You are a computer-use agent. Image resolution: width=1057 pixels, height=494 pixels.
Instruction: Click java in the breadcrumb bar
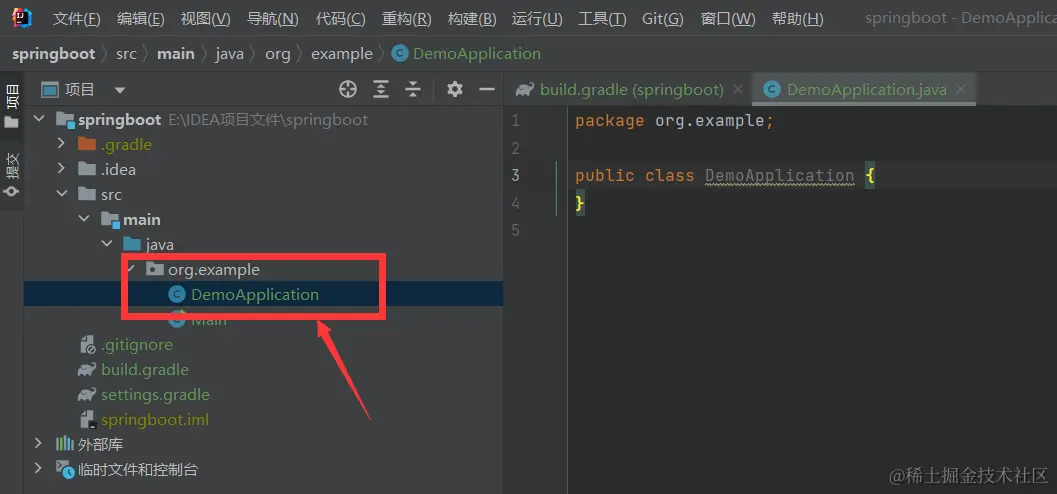click(x=230, y=54)
